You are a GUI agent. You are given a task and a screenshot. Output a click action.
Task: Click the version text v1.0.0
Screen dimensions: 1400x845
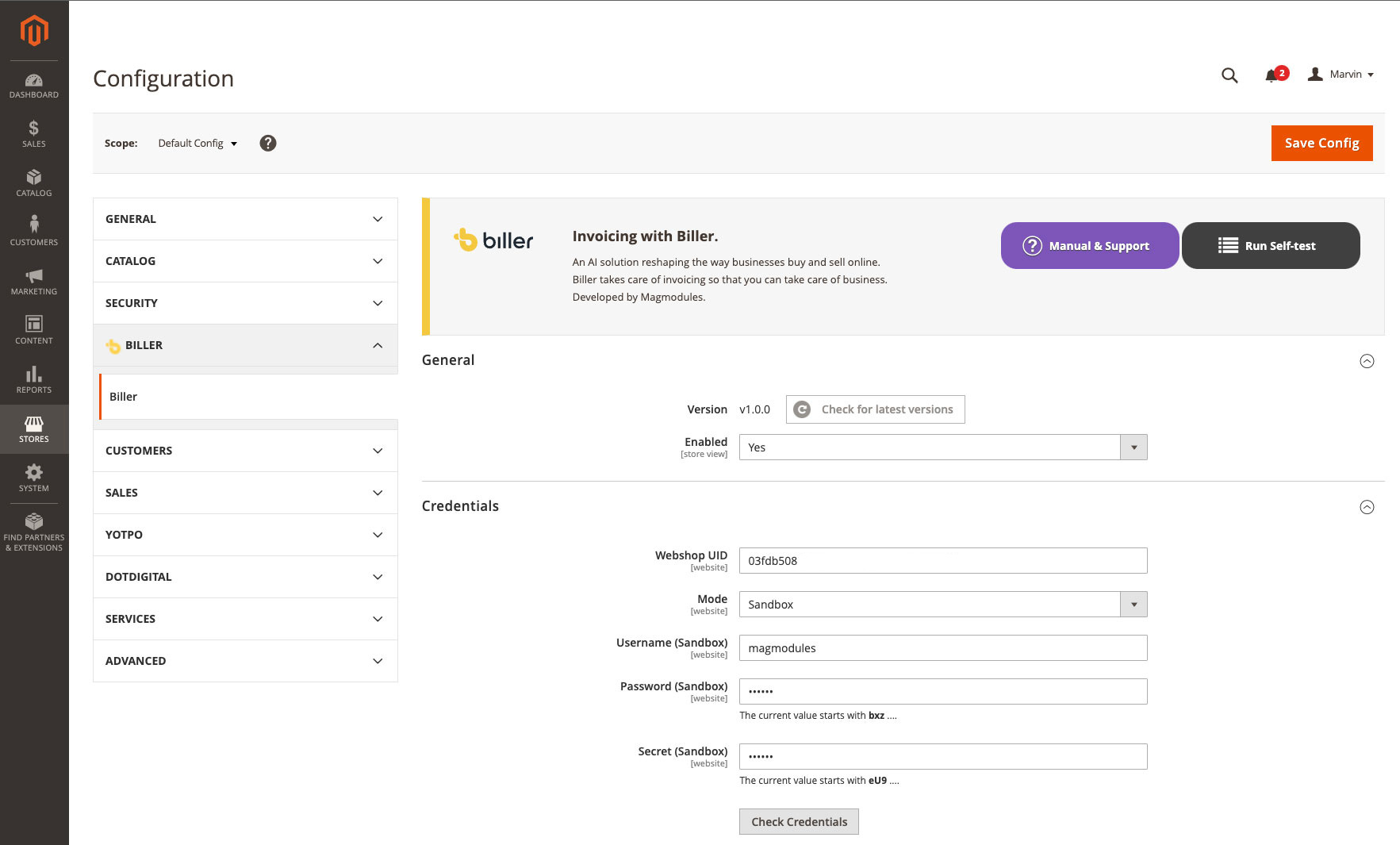(x=754, y=409)
